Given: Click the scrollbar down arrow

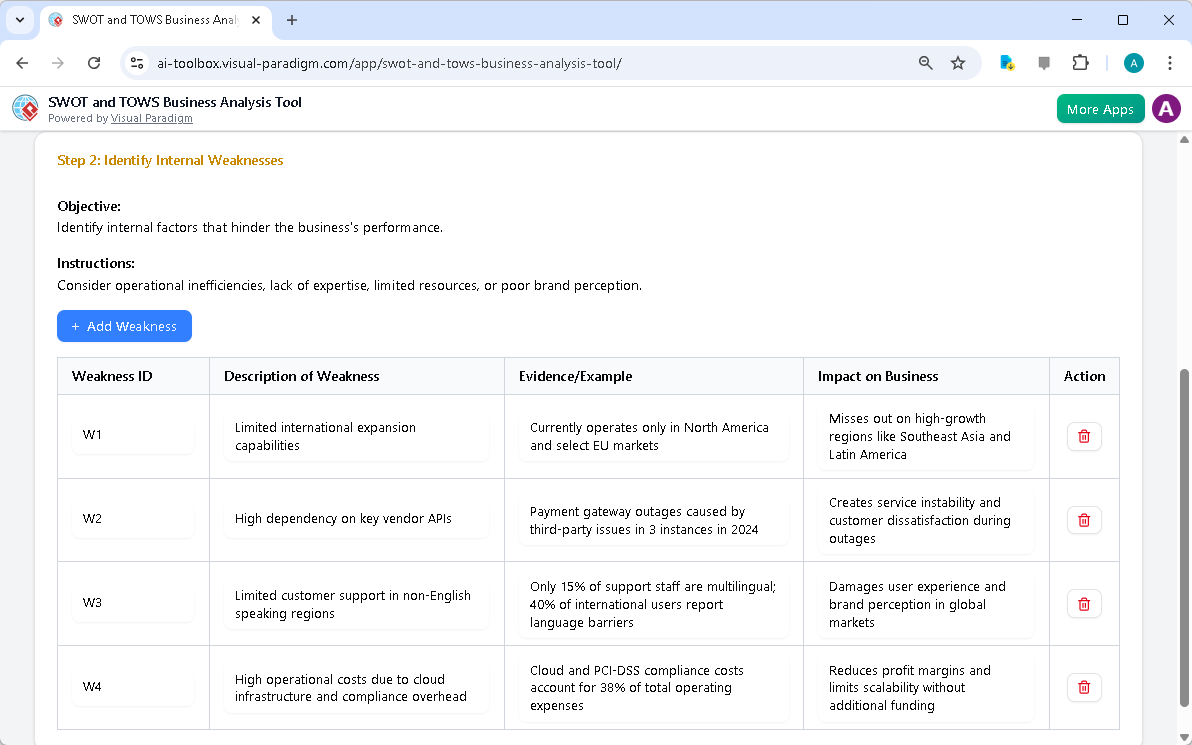Looking at the screenshot, I should click(1183, 736).
